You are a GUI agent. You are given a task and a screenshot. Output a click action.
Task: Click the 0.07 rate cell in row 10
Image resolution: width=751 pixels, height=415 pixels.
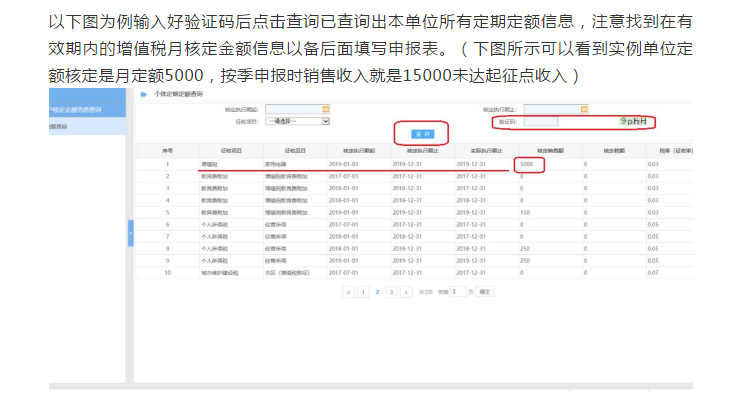coord(653,273)
